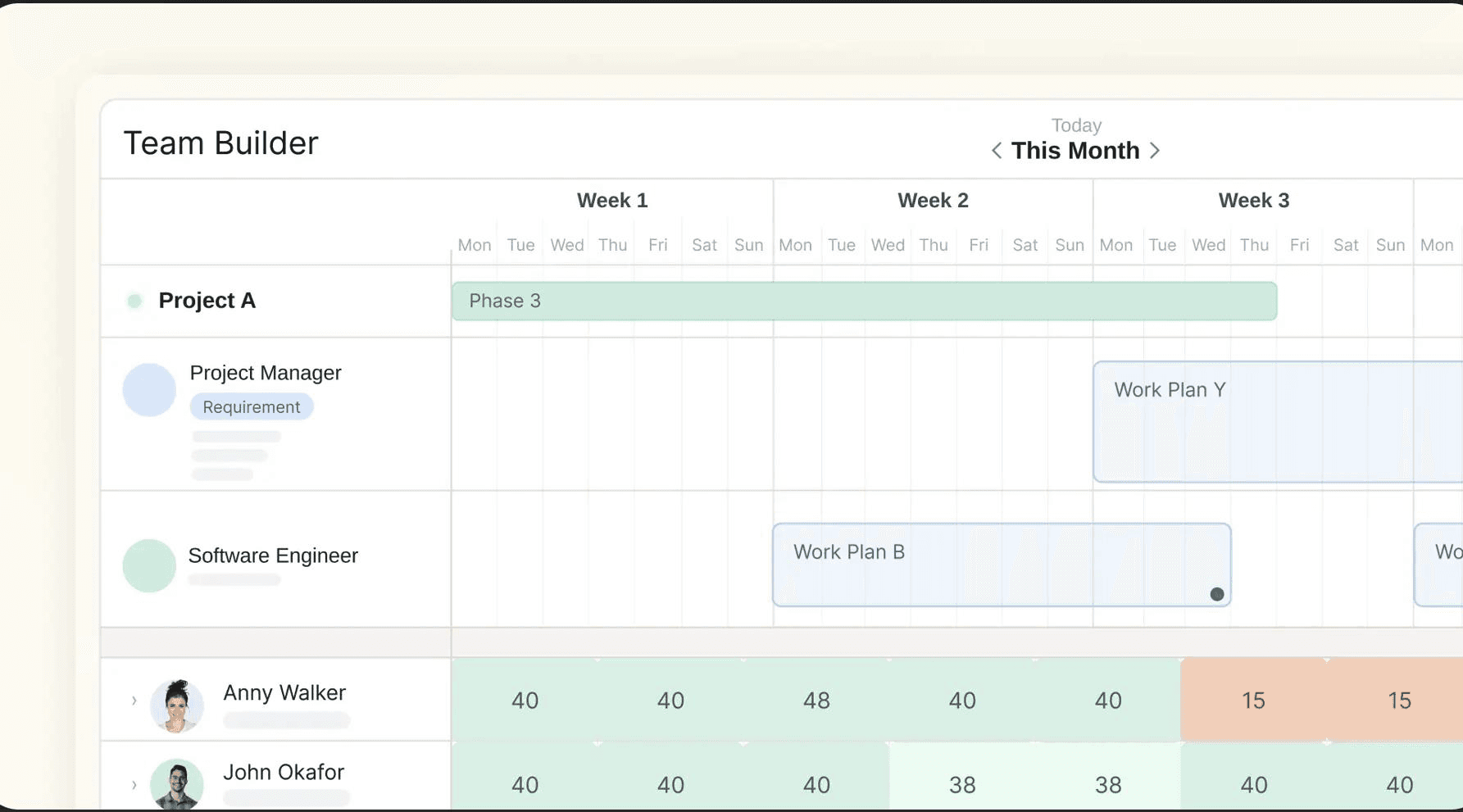Click Anny Walker's first red 15 hours cell
Screen dimensions: 1463x812
(x=1253, y=701)
